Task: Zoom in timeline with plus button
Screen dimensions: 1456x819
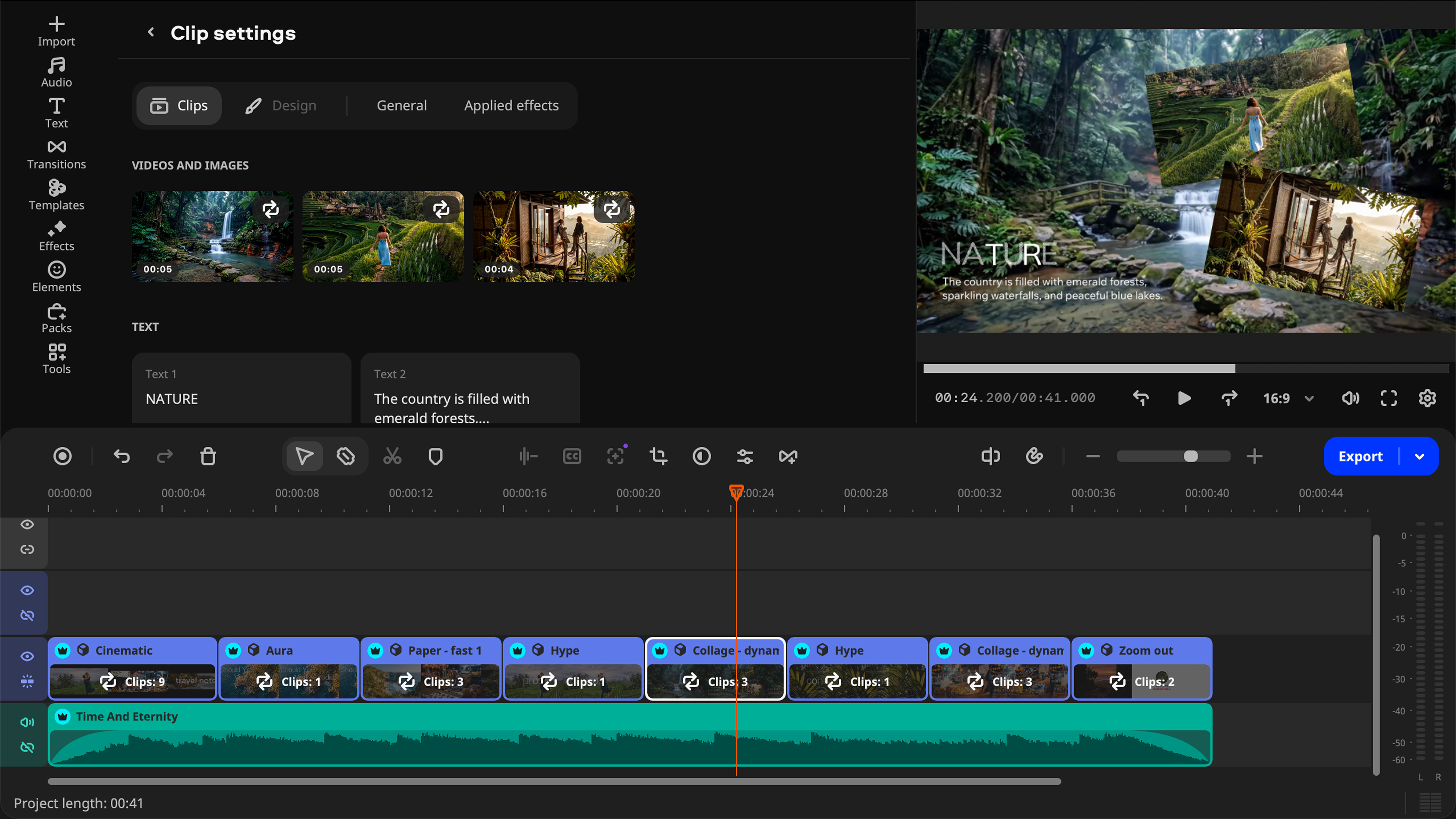Action: (x=1254, y=456)
